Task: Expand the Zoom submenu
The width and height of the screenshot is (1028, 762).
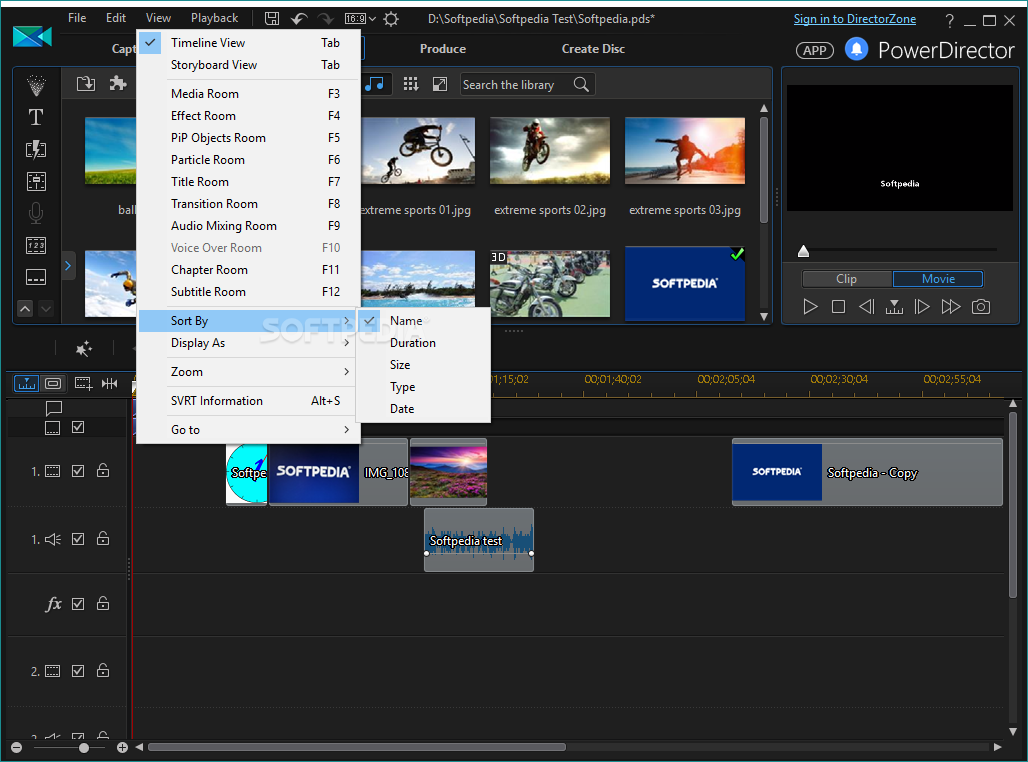Action: tap(248, 372)
